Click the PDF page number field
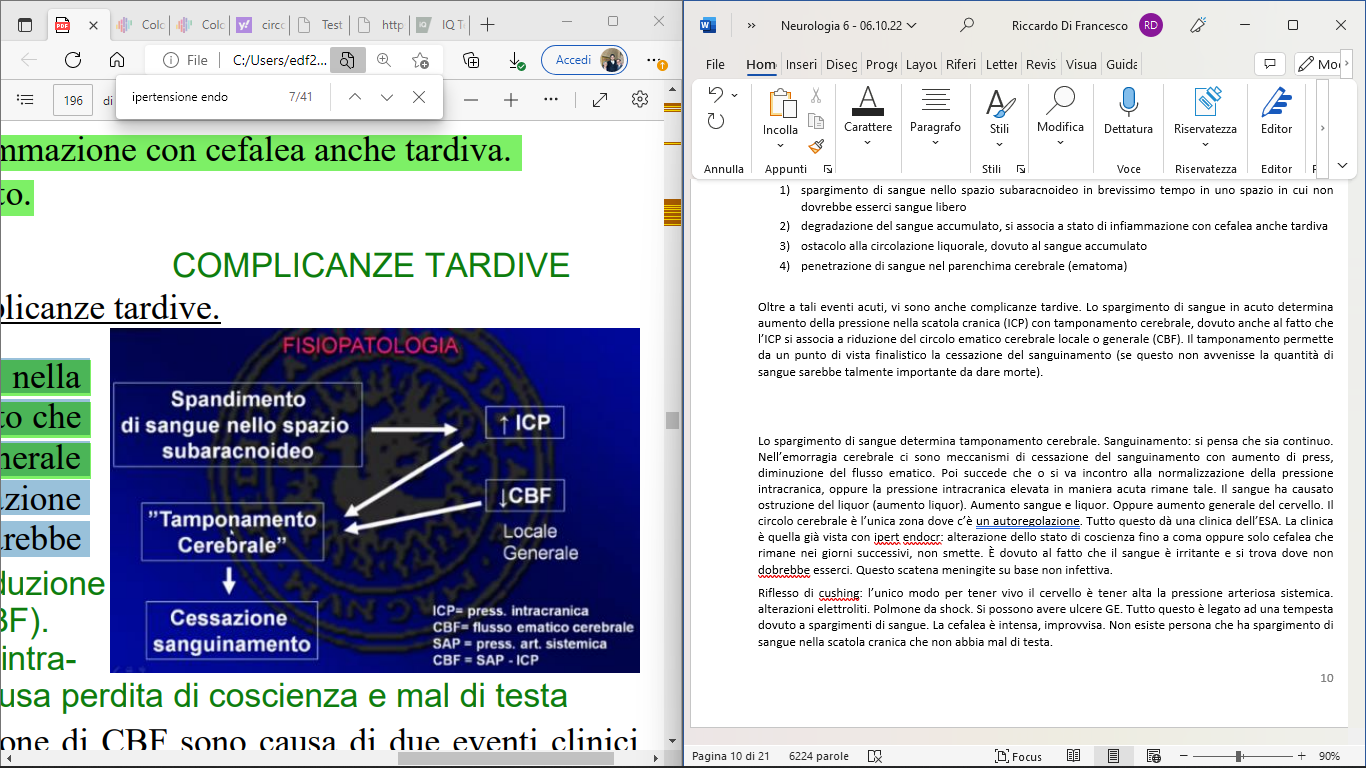Image resolution: width=1366 pixels, height=768 pixels. point(73,100)
